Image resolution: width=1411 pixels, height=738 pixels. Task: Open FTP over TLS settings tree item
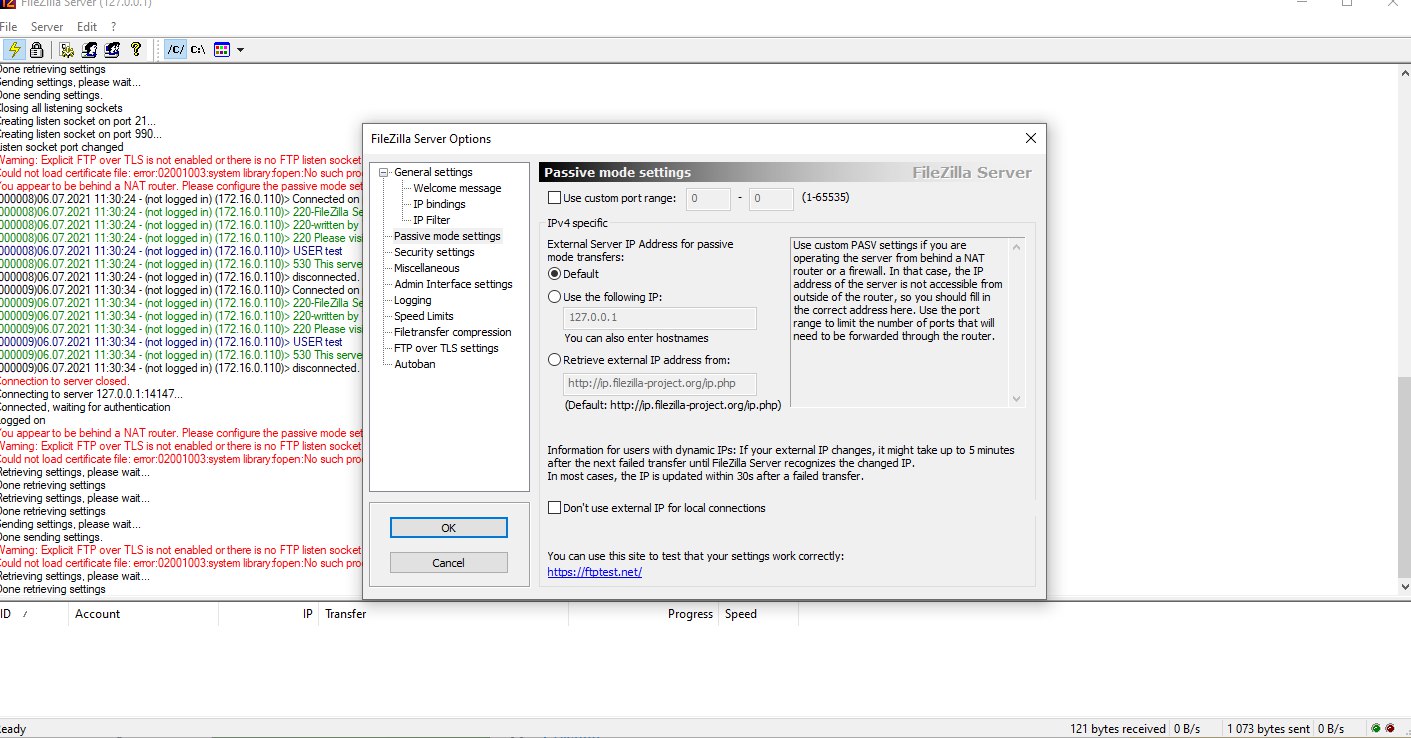tap(446, 348)
